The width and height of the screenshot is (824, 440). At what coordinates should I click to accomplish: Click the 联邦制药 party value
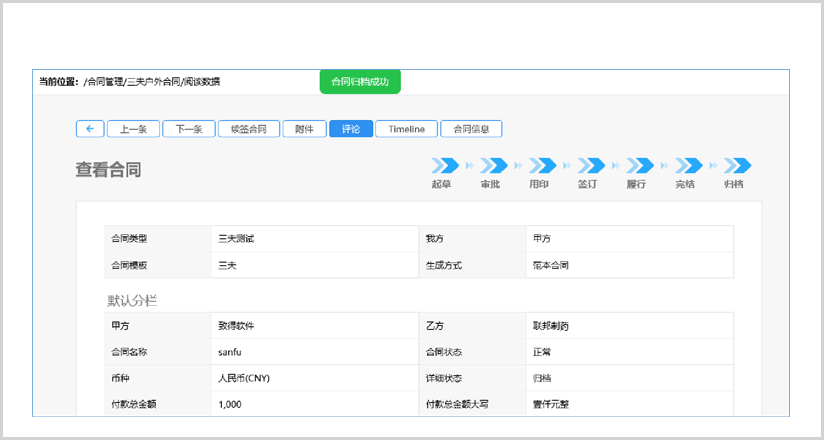[x=551, y=326]
